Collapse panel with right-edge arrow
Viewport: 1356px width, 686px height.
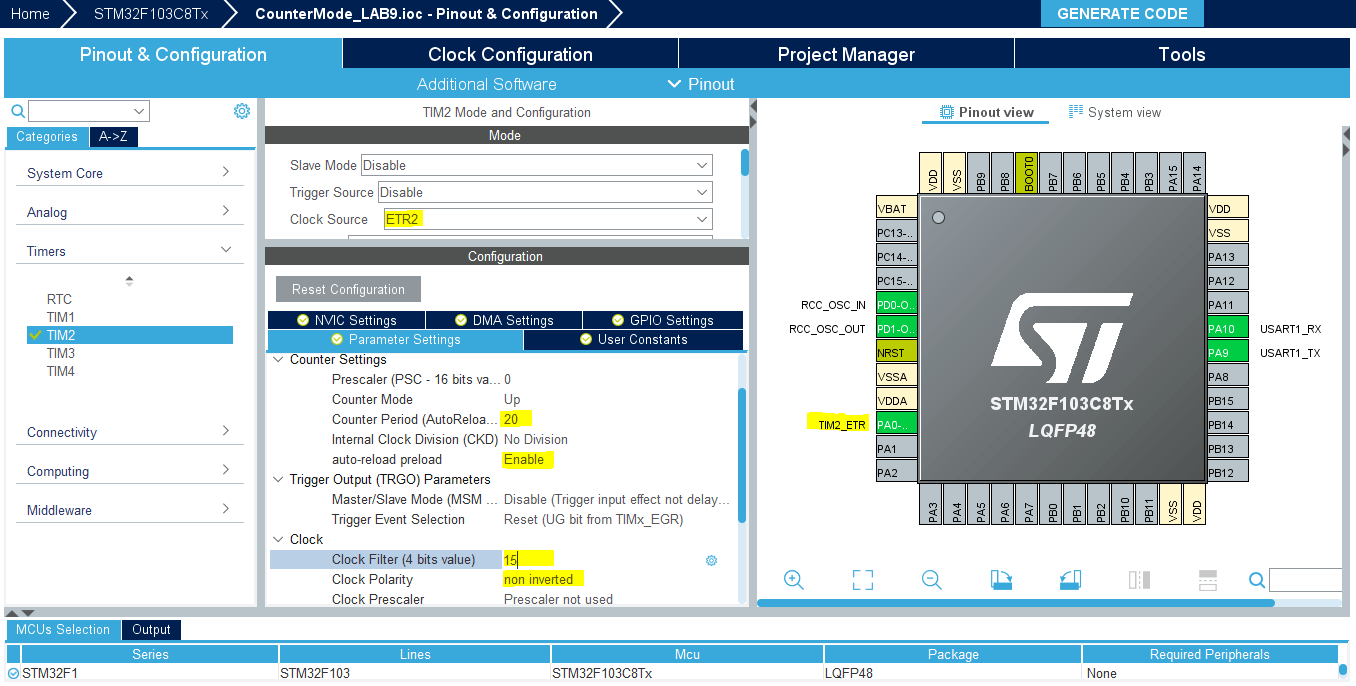[1345, 148]
